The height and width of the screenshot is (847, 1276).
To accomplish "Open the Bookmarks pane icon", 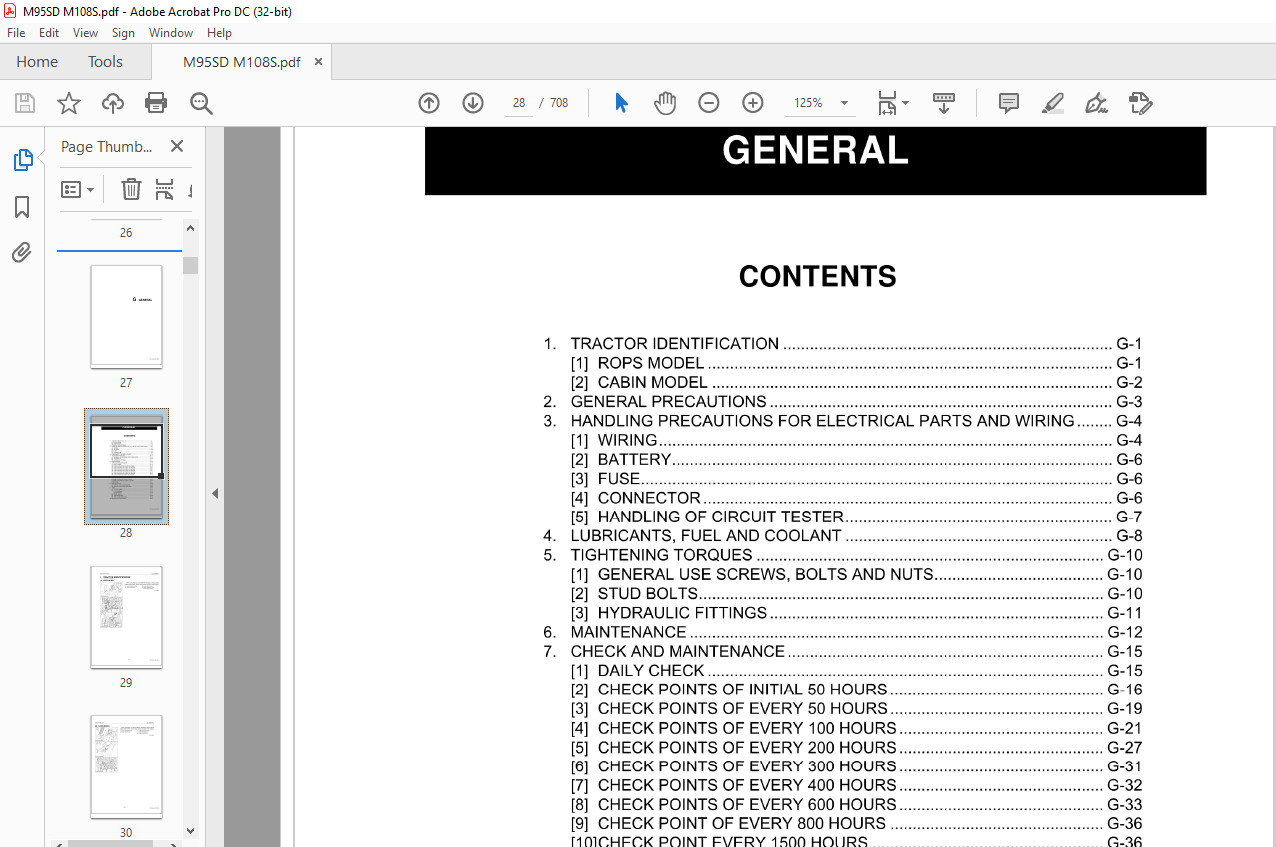I will click(x=22, y=207).
